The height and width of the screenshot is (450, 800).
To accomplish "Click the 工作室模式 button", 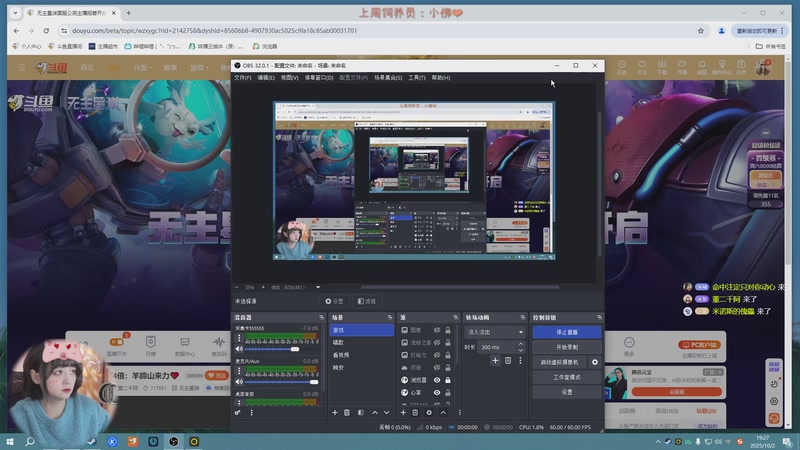I will click(x=567, y=377).
